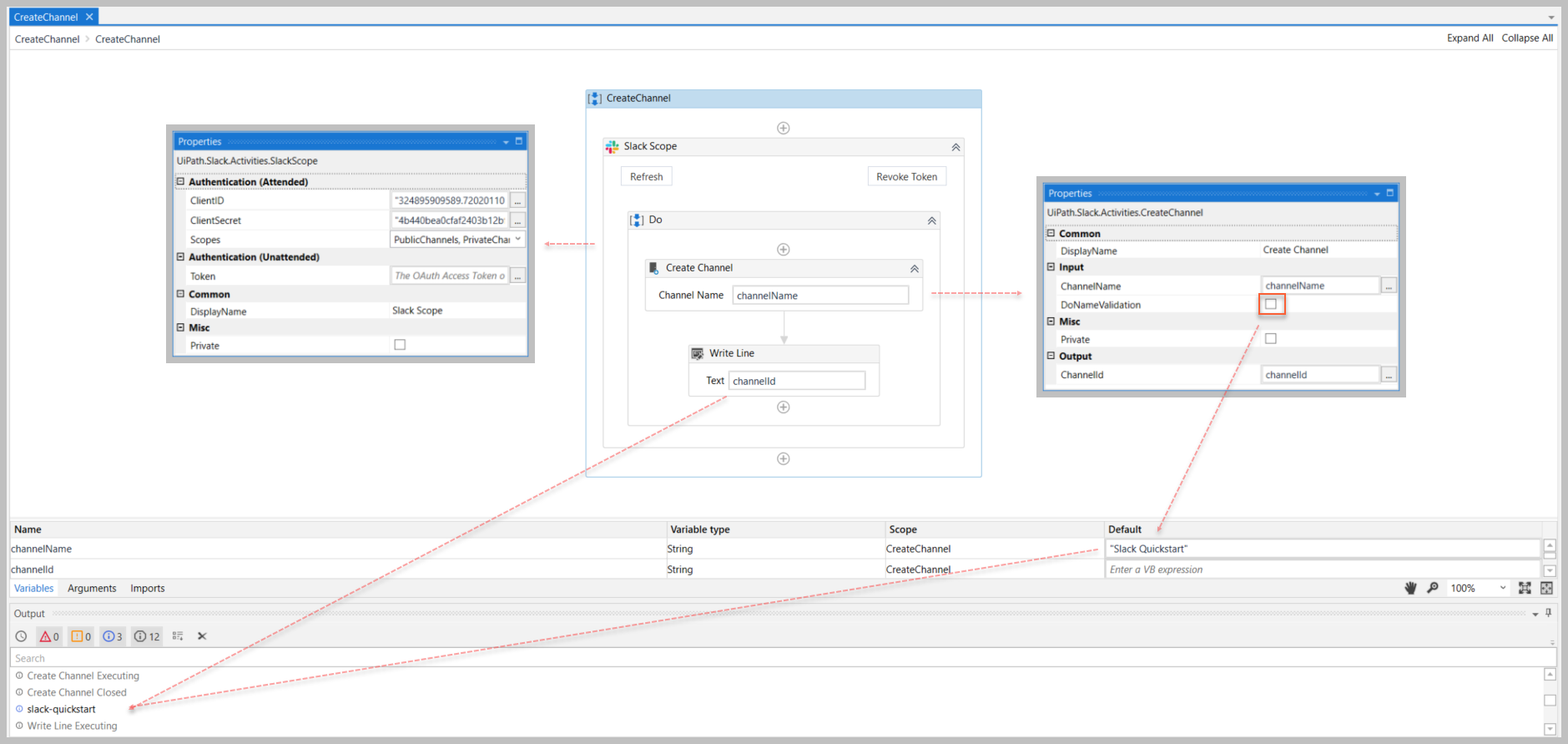Click the CreateChannel sequence header icon
1568x744 pixels.
595,99
